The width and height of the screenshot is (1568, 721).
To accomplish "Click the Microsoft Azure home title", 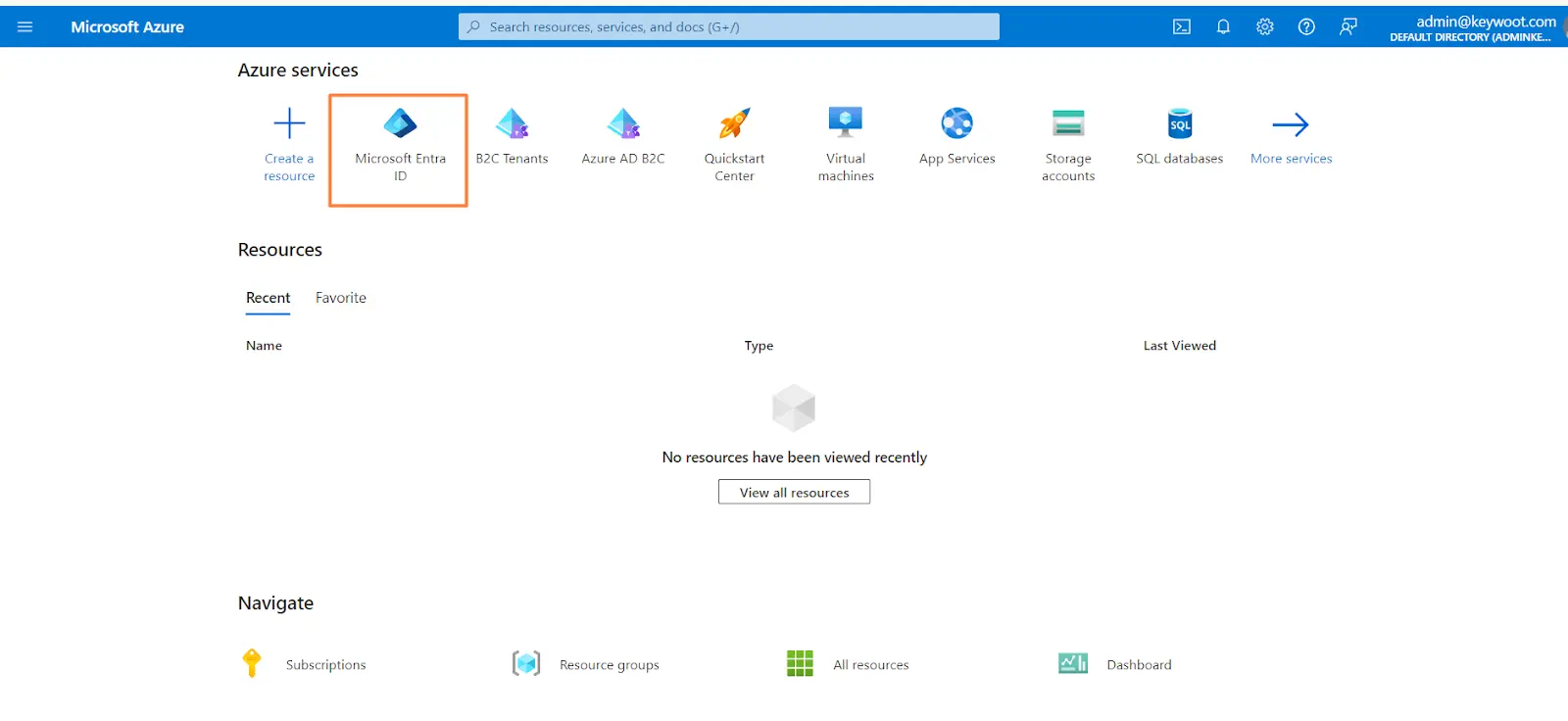I will [127, 27].
